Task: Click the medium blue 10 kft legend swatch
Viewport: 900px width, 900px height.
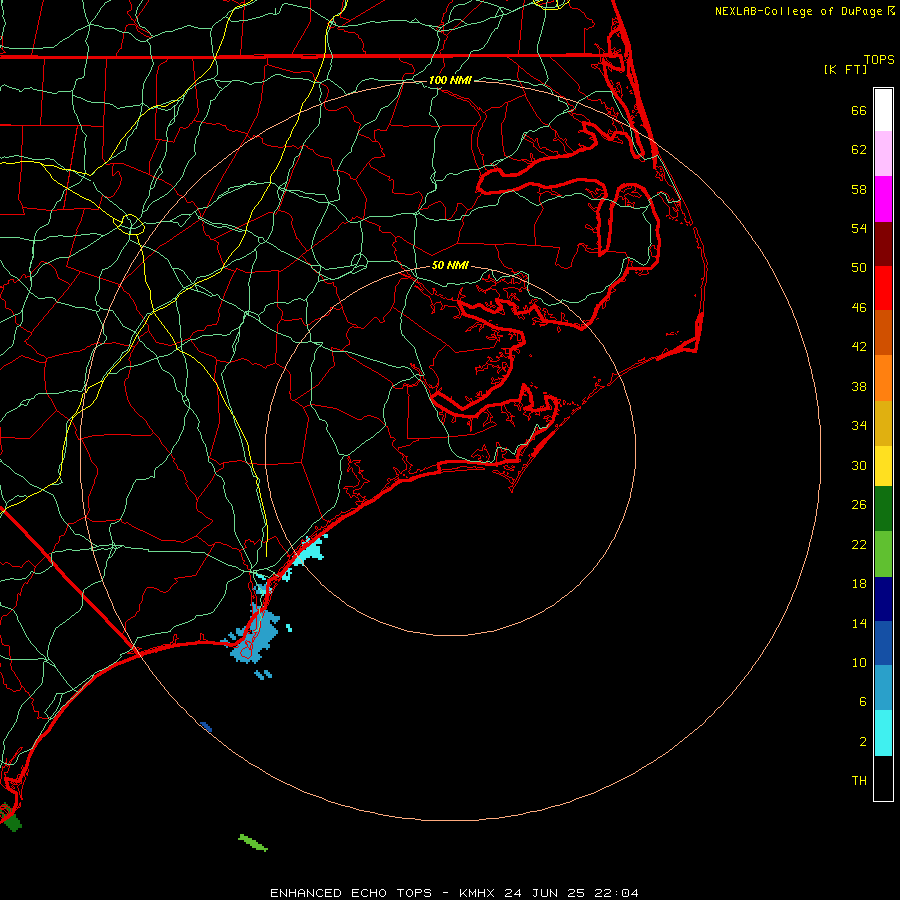Action: (x=883, y=643)
